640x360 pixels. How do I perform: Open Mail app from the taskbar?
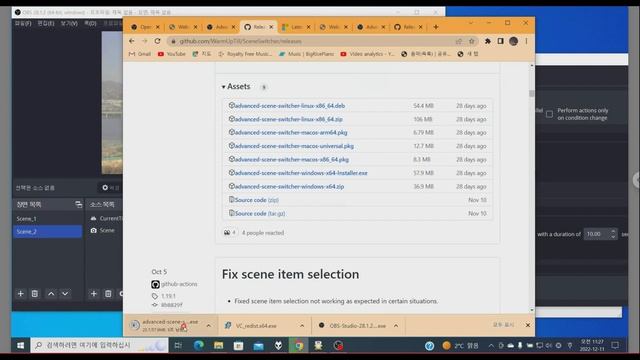(258, 345)
